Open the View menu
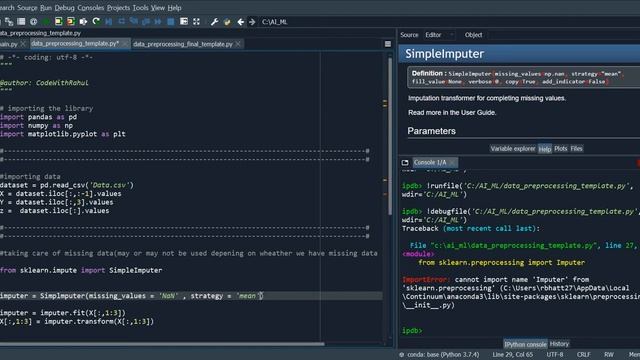Image resolution: width=640 pixels, height=360 pixels. (x=158, y=8)
